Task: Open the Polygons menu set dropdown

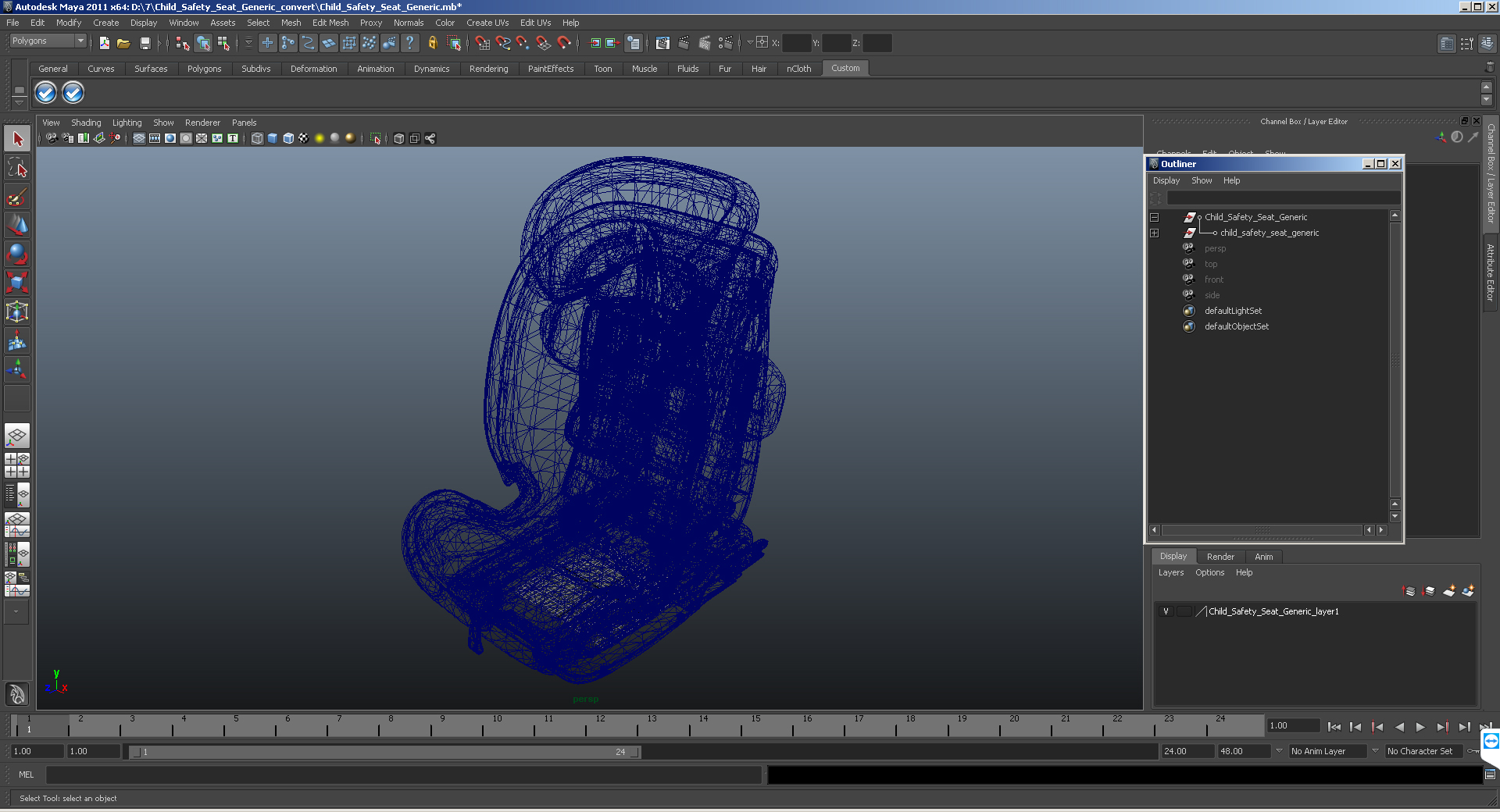Action: pos(48,41)
